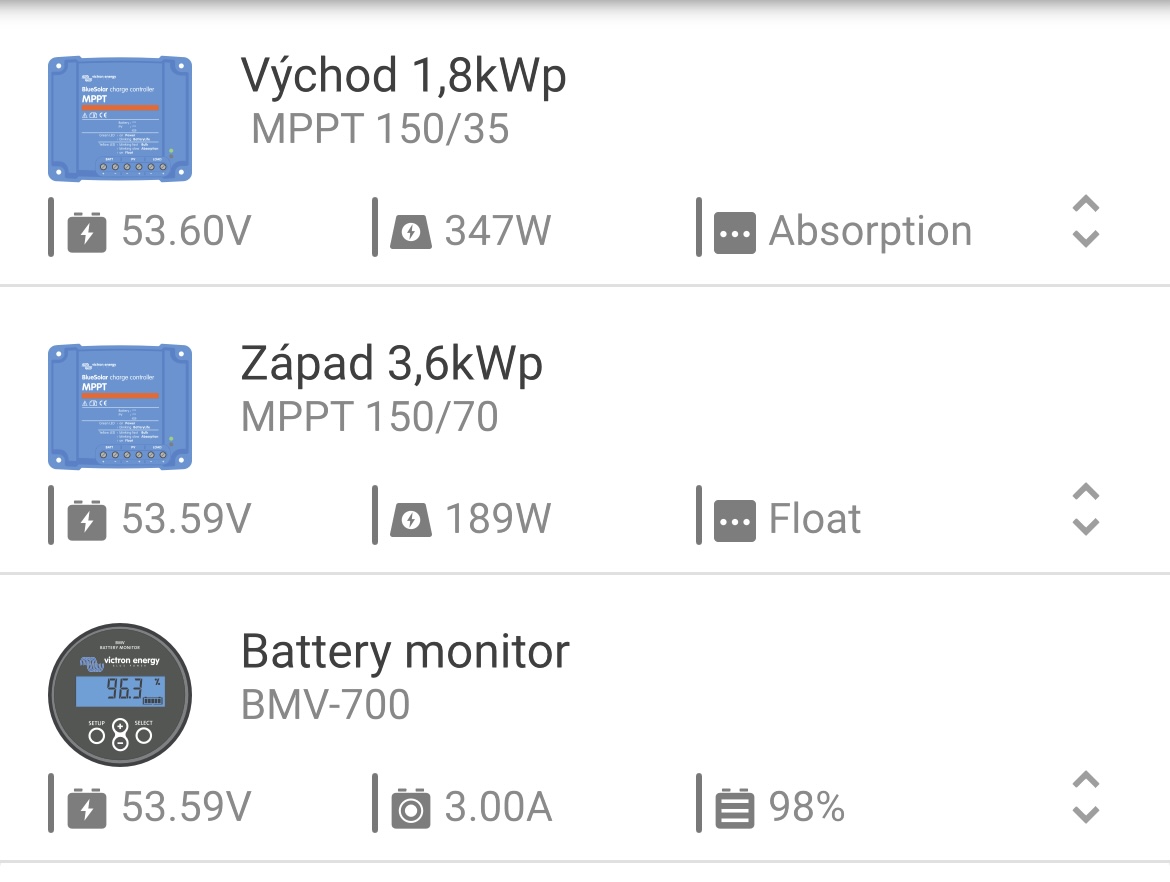Open the Západ 3,6kWp device
The height and width of the screenshot is (882, 1170).
tap(391, 364)
